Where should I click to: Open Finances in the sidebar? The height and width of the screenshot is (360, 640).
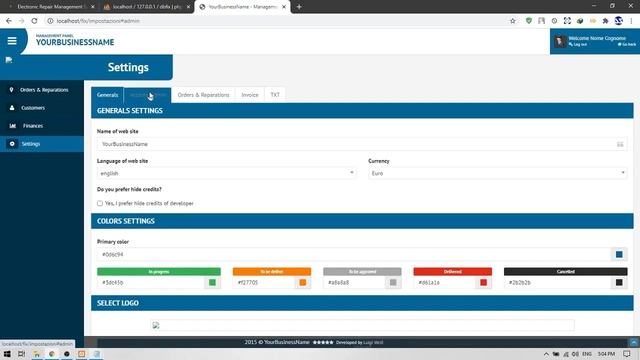[x=42, y=126]
